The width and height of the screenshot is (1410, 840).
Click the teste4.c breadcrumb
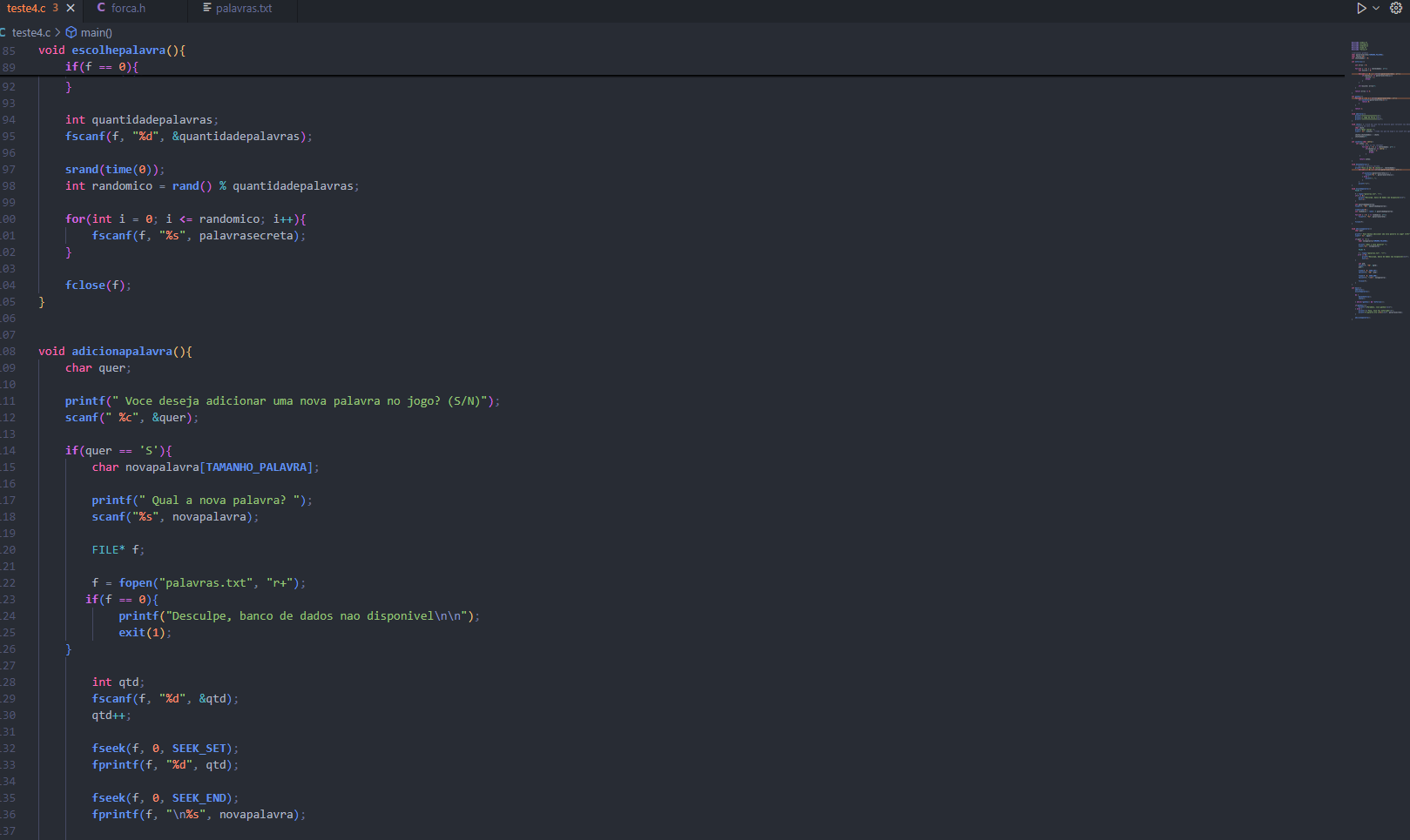tap(31, 32)
